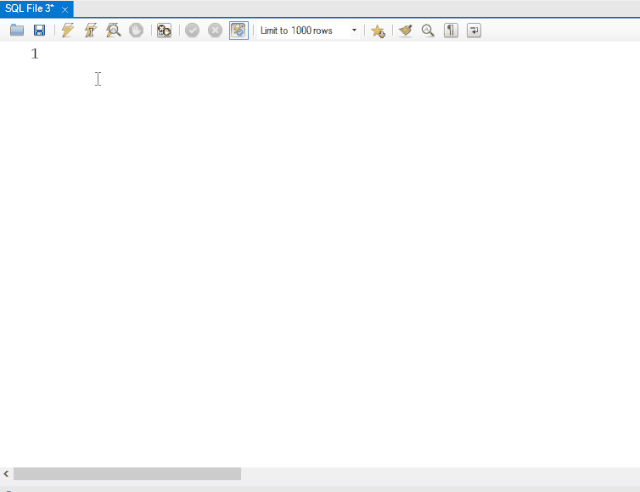Switch to the SQL File 3 tab
This screenshot has height=492, width=640.
tap(29, 8)
